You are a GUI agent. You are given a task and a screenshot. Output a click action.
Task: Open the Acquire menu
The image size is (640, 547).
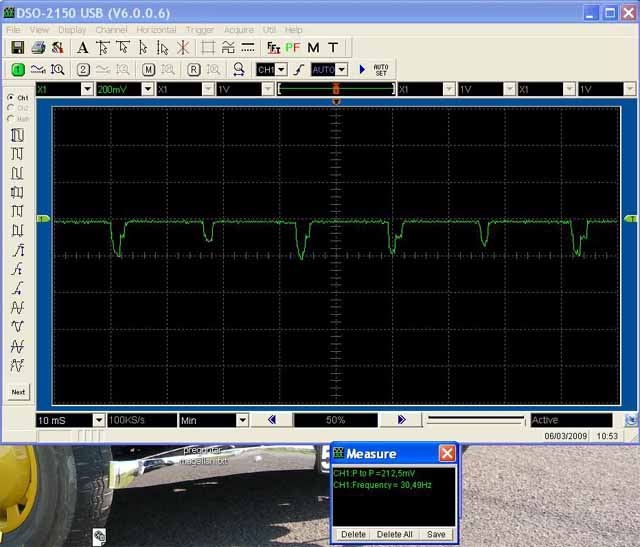coord(239,30)
